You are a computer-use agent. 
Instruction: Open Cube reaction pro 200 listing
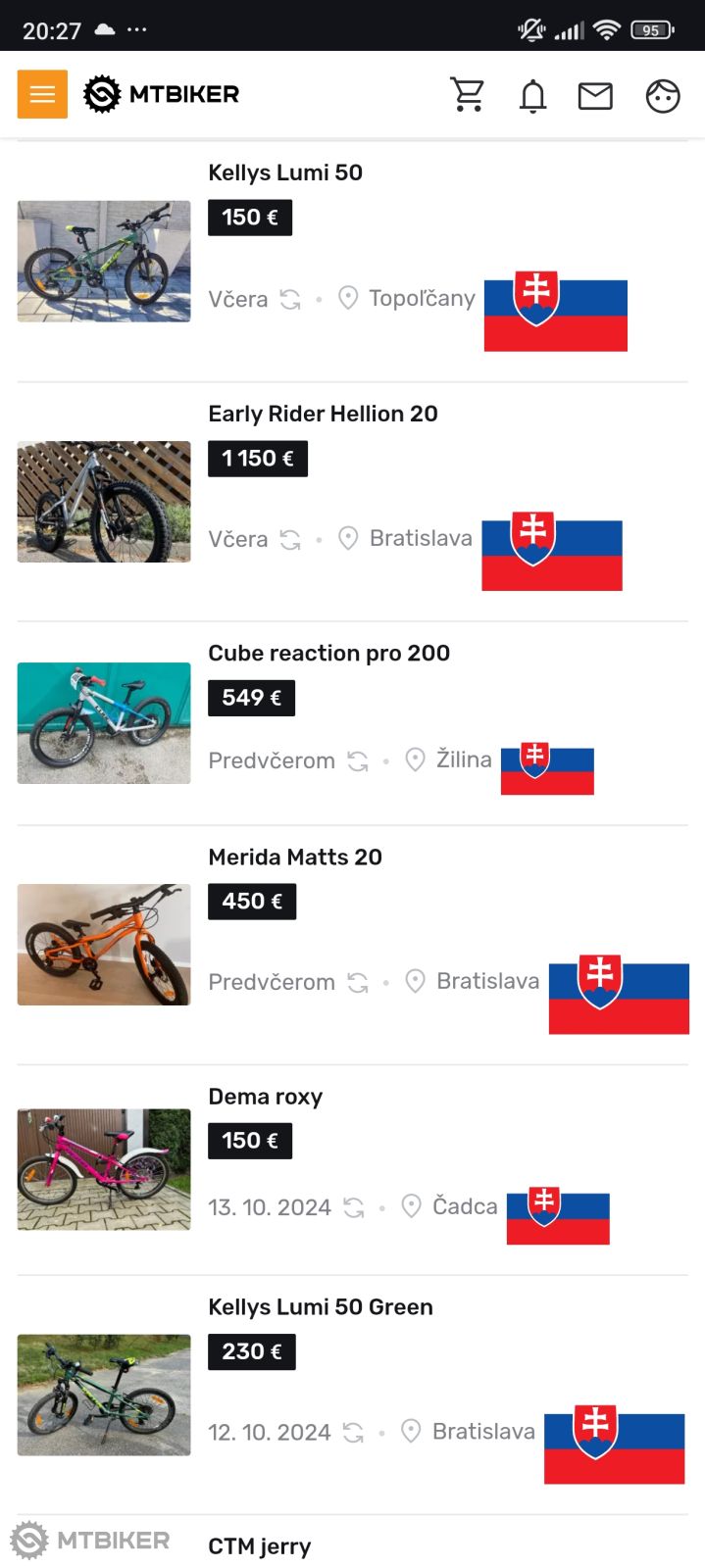tap(328, 654)
